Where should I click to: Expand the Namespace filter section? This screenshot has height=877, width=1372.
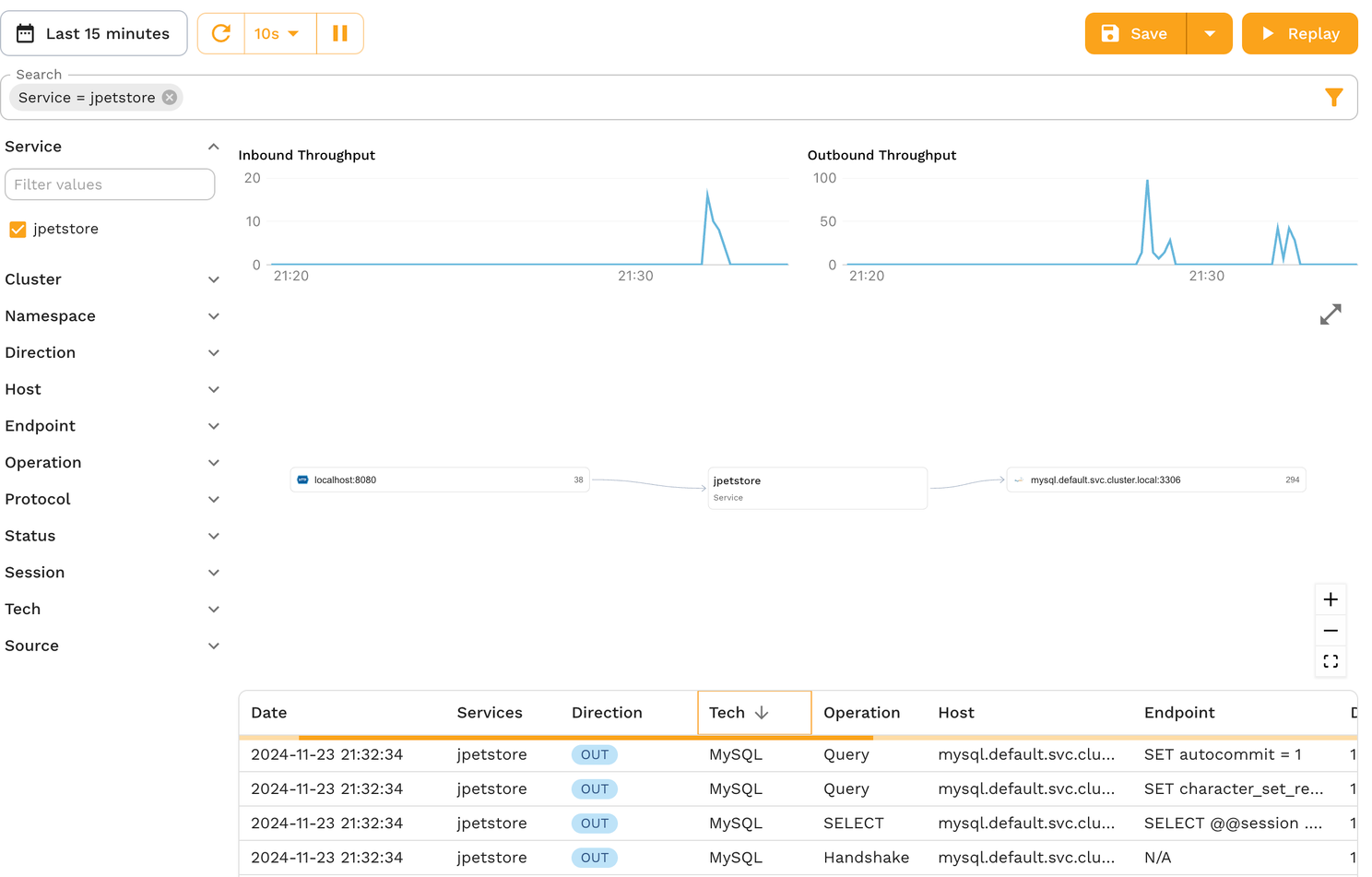213,316
